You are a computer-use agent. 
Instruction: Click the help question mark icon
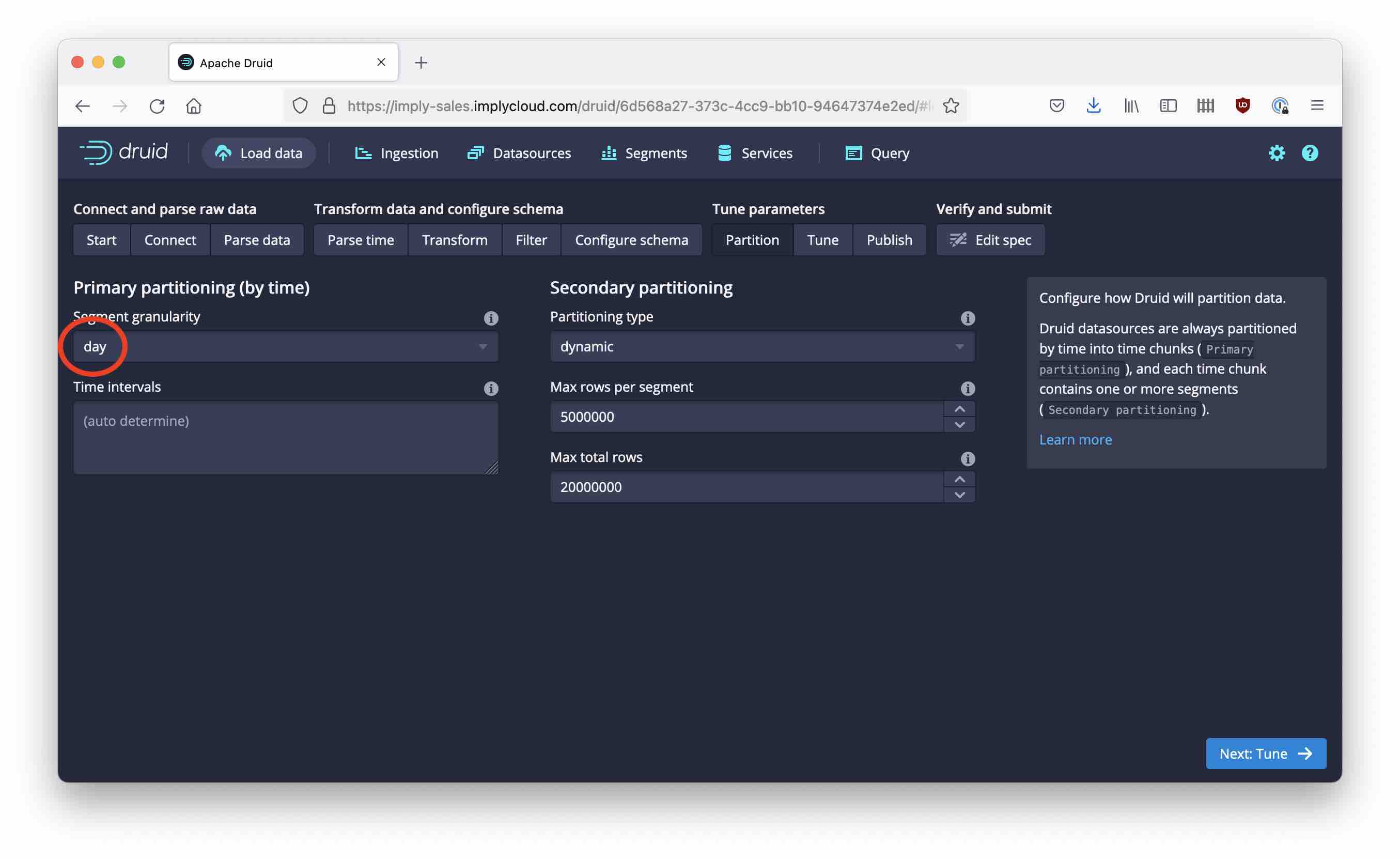coord(1309,153)
